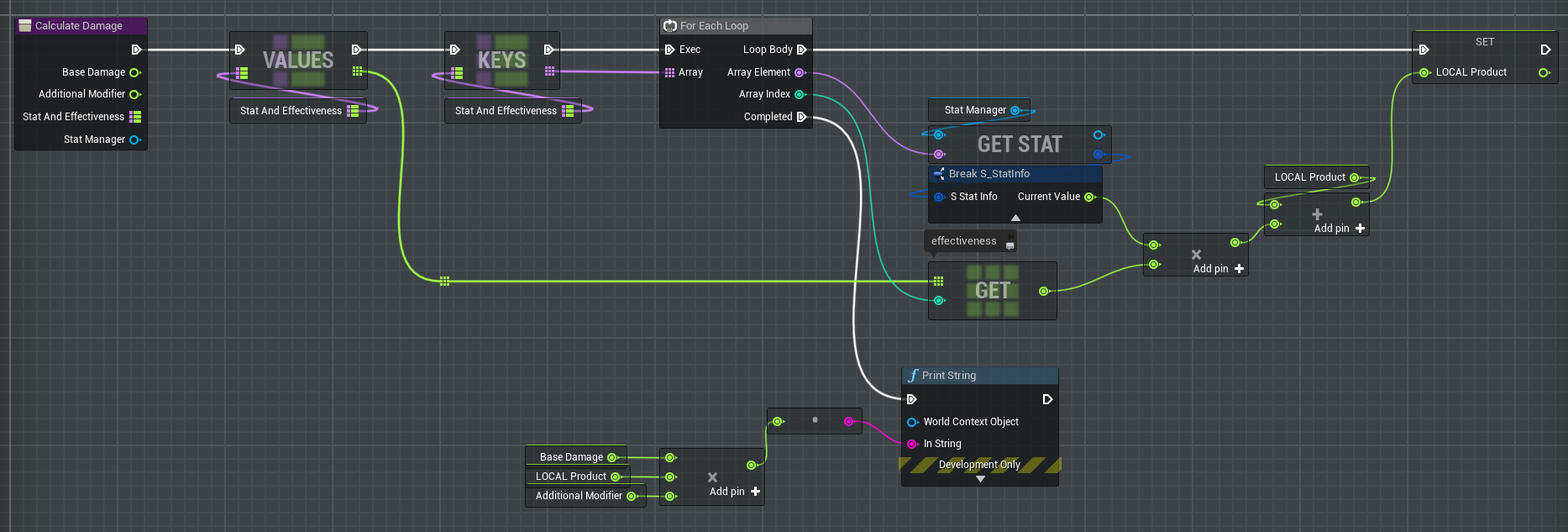Click the Array Element output pin
This screenshot has width=1568, height=532.
point(800,72)
